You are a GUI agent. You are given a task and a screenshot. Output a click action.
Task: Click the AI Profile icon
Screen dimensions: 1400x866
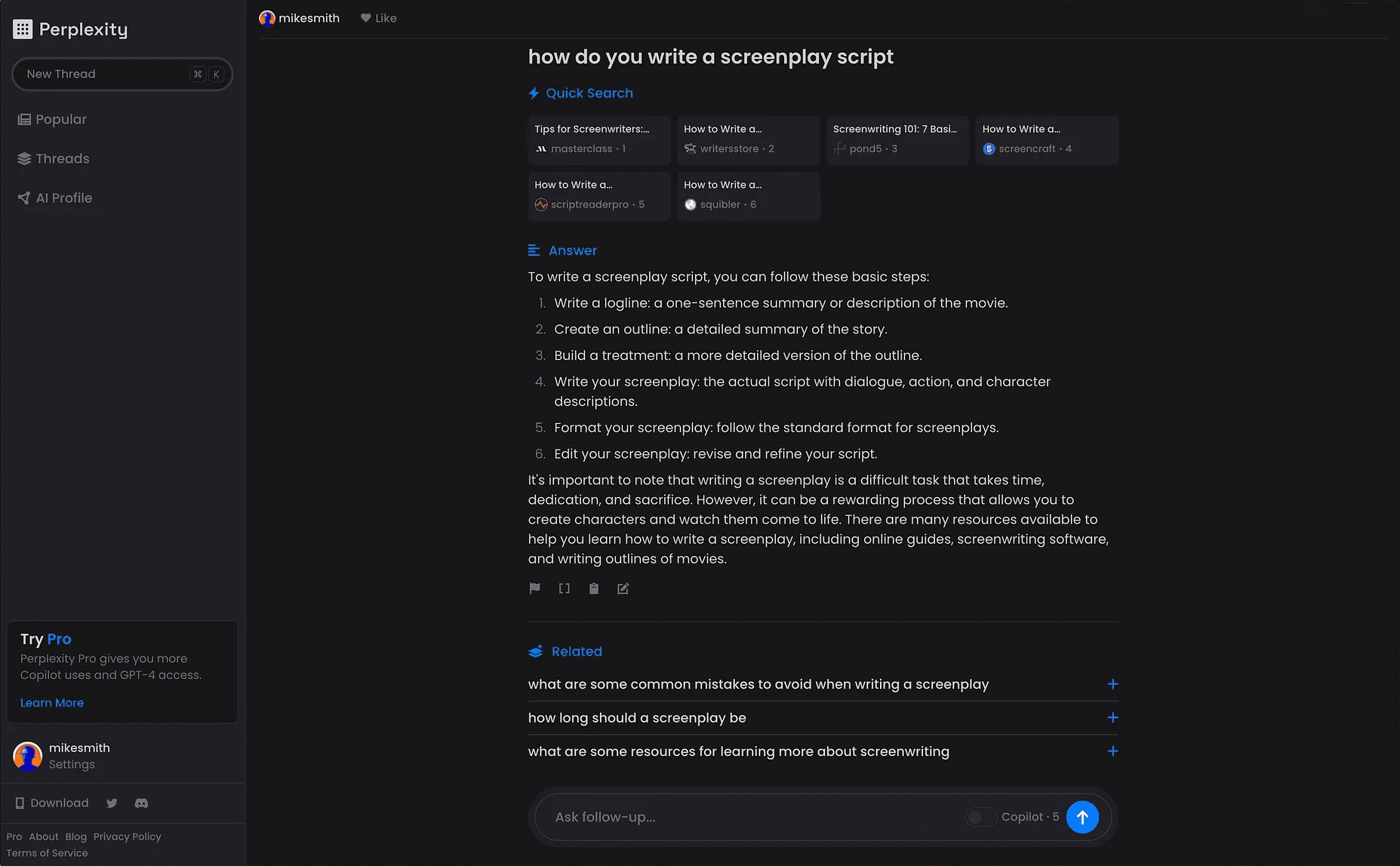tap(24, 198)
